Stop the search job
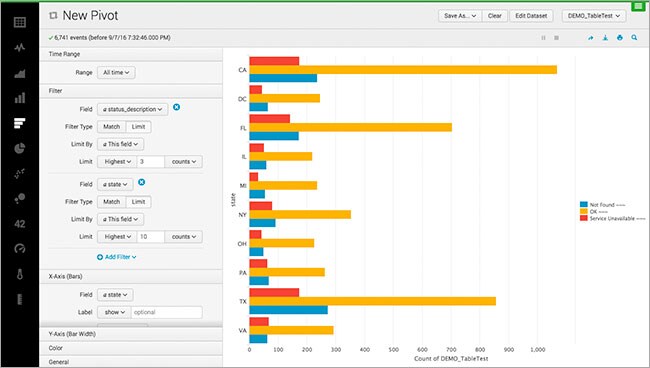Screen dimensions: 650x368 click(556, 38)
